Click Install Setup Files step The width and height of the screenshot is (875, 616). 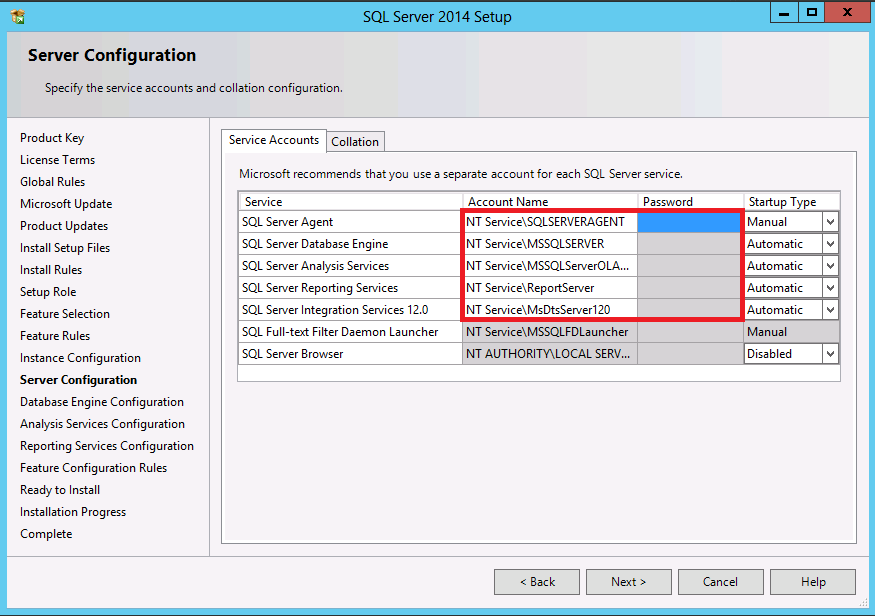(65, 248)
